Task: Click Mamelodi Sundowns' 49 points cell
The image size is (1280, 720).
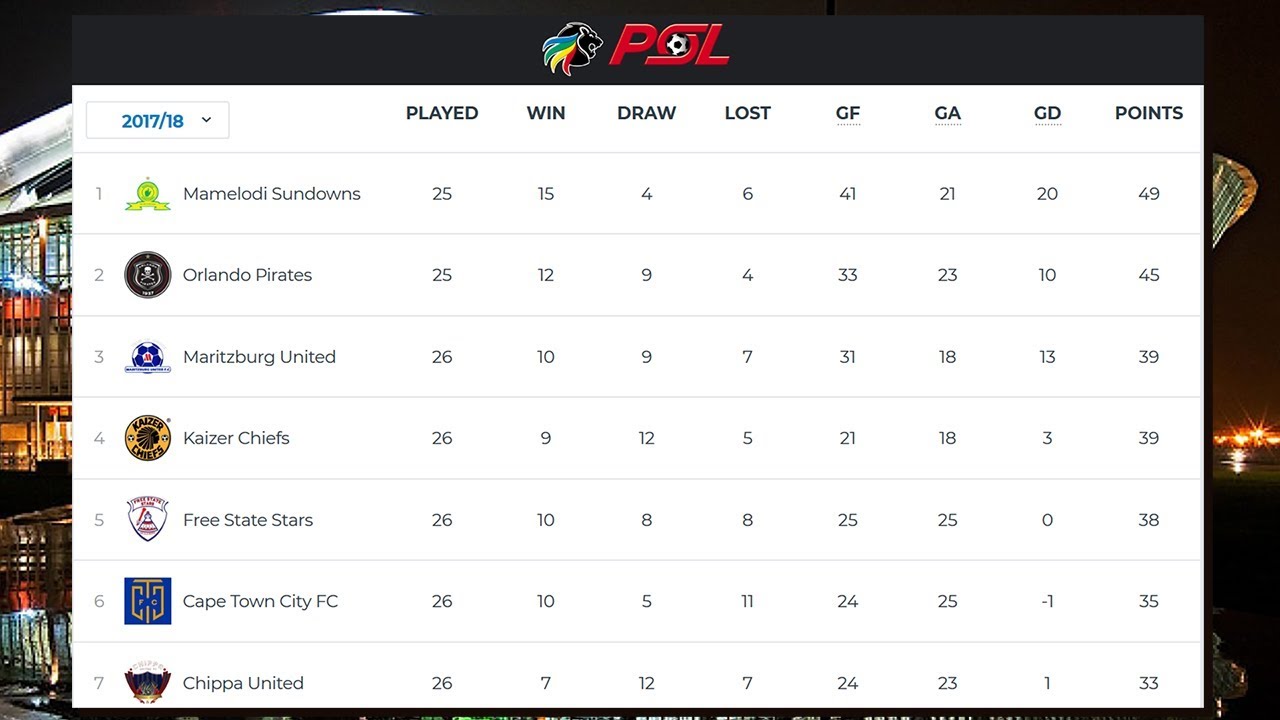Action: (1148, 194)
